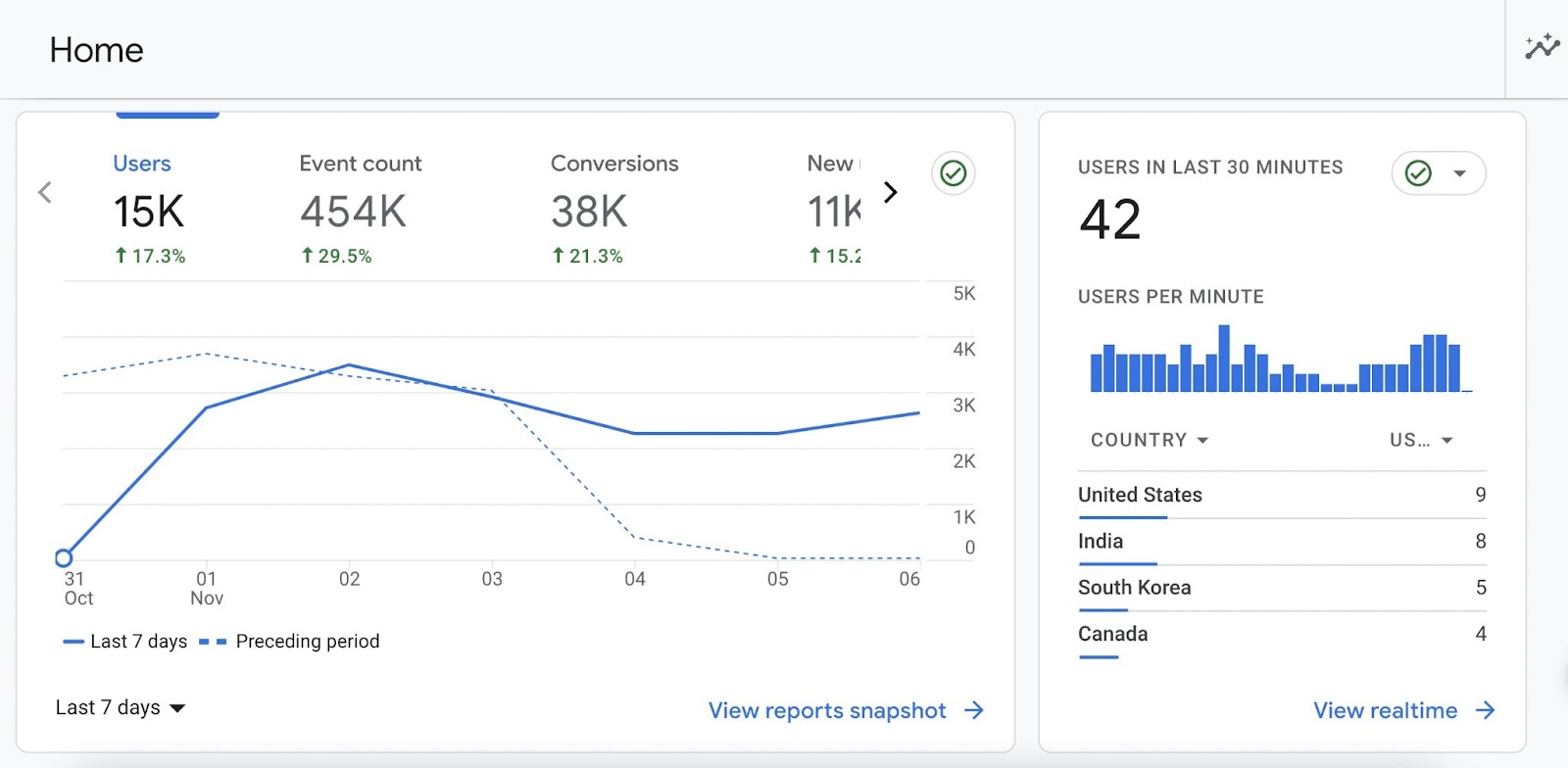Go to previous metrics with left chevron
1568x768 pixels.
(44, 192)
